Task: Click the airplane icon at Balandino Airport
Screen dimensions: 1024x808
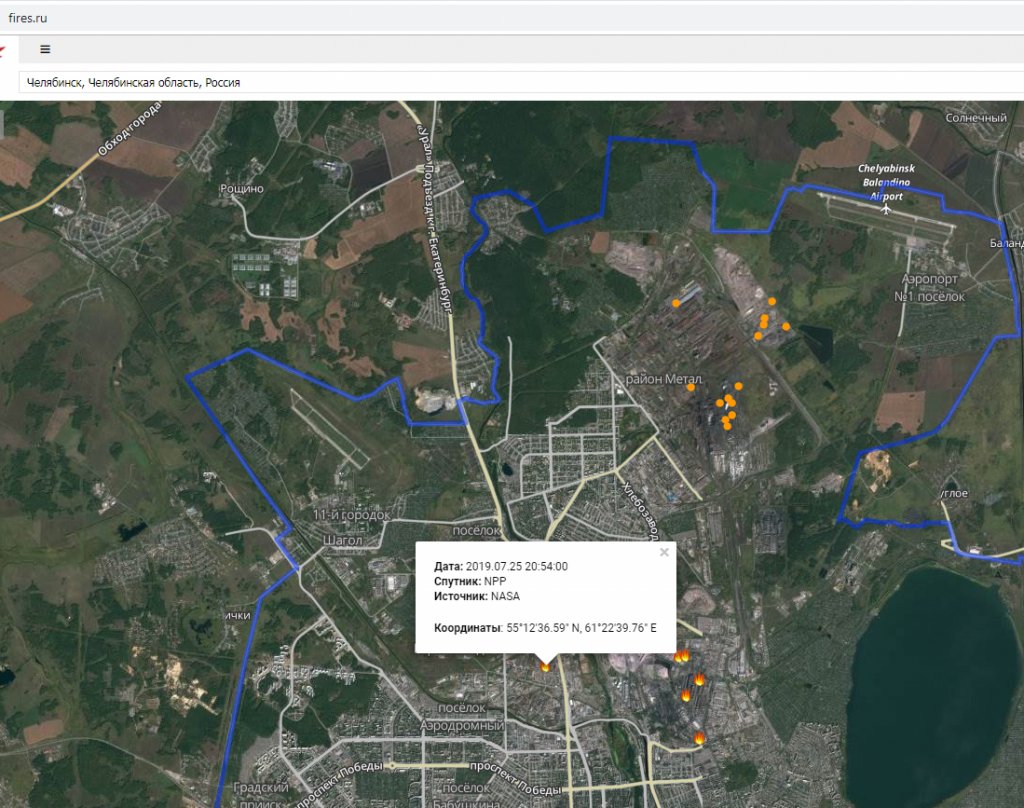Action: [886, 210]
